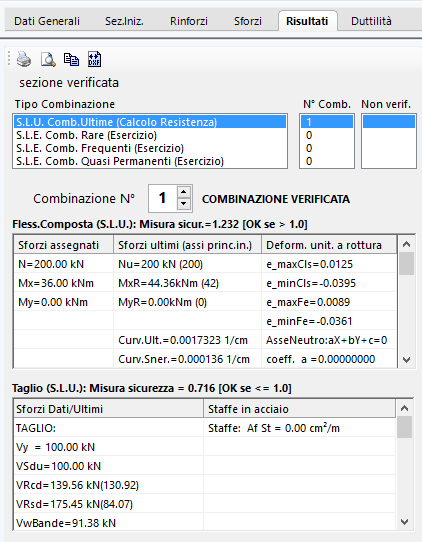422x542 pixels.
Task: Click the Staffe in acciaio header
Action: point(299,409)
